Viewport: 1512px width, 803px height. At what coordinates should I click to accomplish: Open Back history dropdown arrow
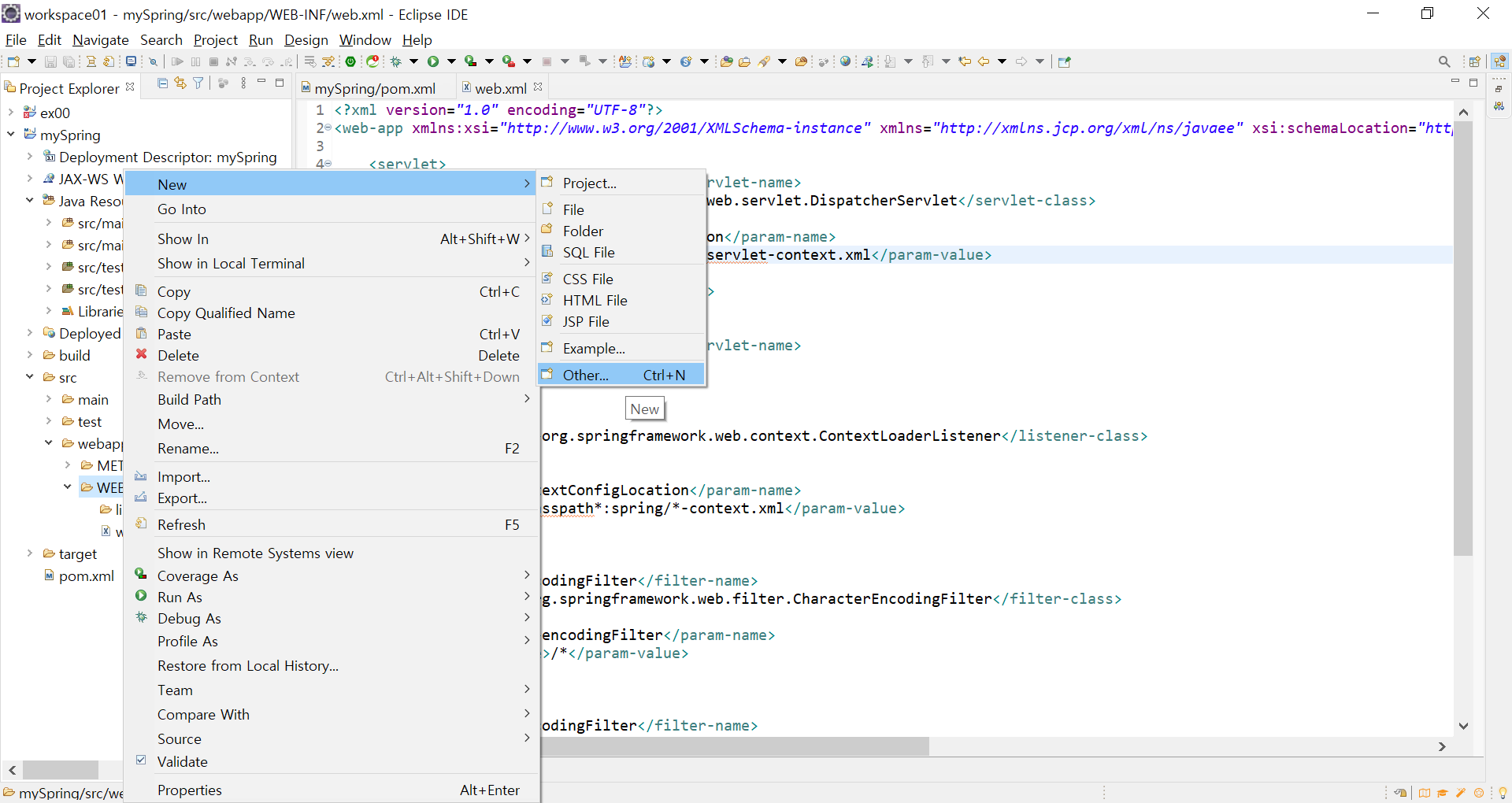(1002, 61)
